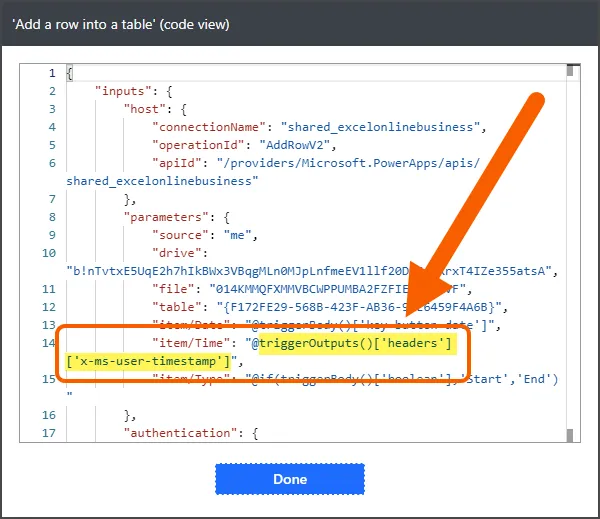
Task: Click the Done button
Action: [290, 478]
